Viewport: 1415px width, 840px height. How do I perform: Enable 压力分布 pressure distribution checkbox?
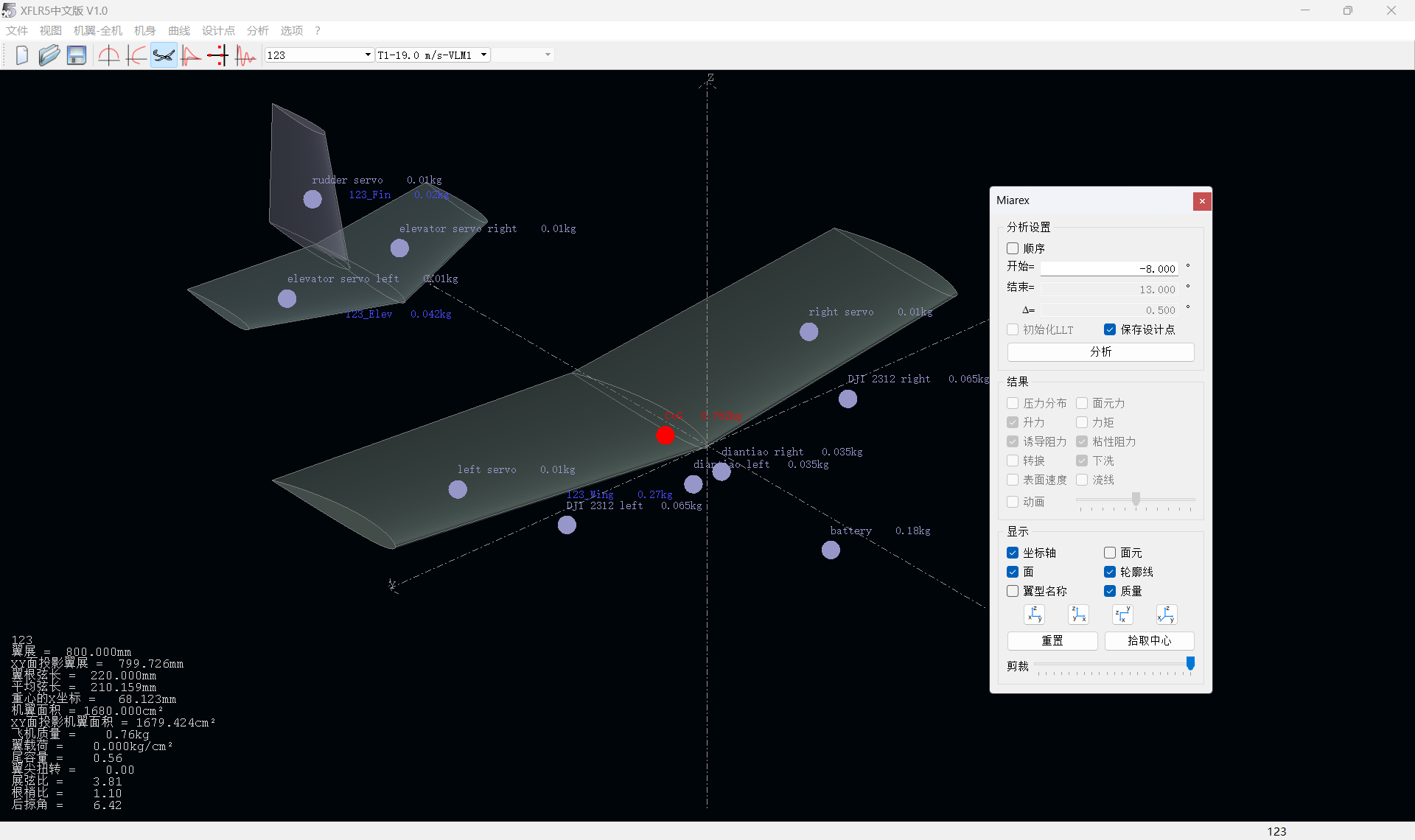coord(1013,403)
